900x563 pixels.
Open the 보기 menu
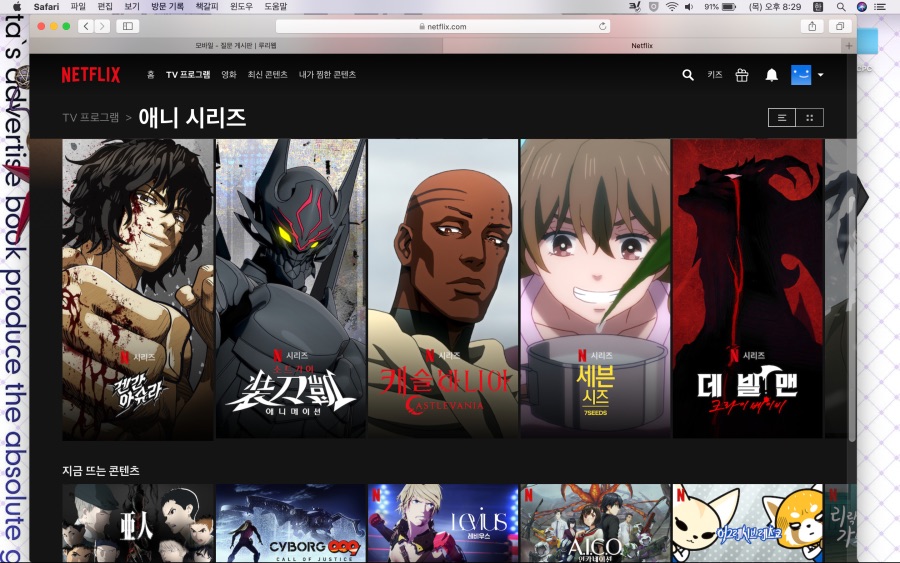[x=132, y=6]
